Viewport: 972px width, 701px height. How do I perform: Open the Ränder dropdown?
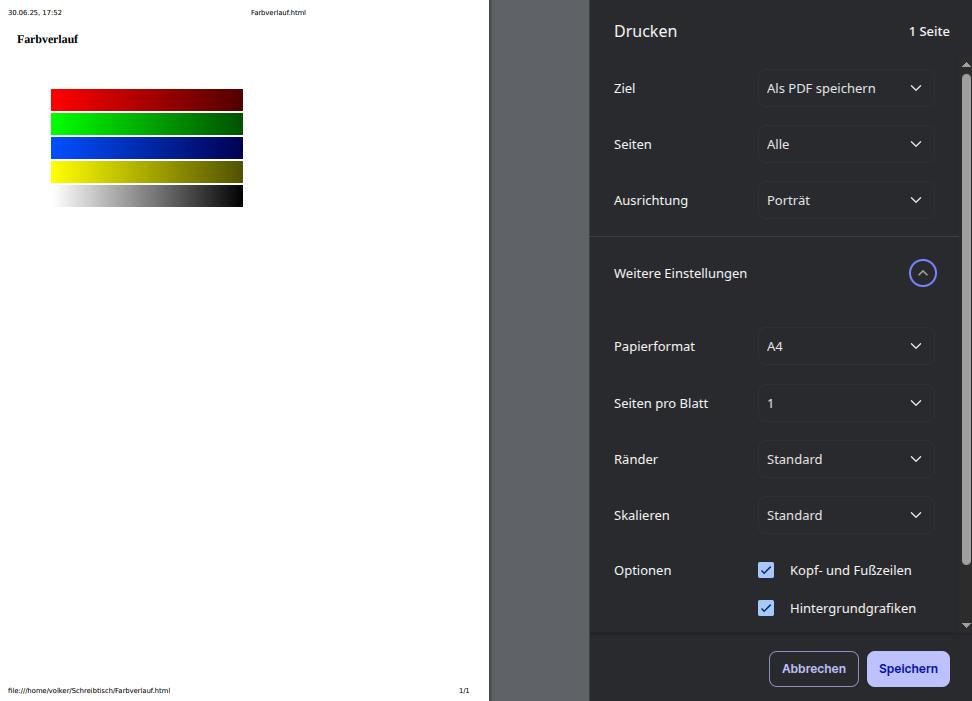point(845,459)
